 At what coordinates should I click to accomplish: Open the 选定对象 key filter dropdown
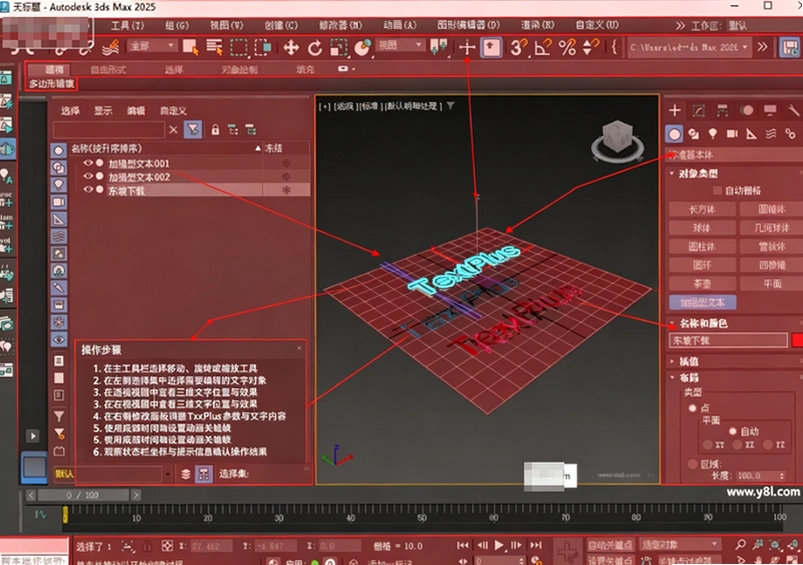click(x=680, y=545)
